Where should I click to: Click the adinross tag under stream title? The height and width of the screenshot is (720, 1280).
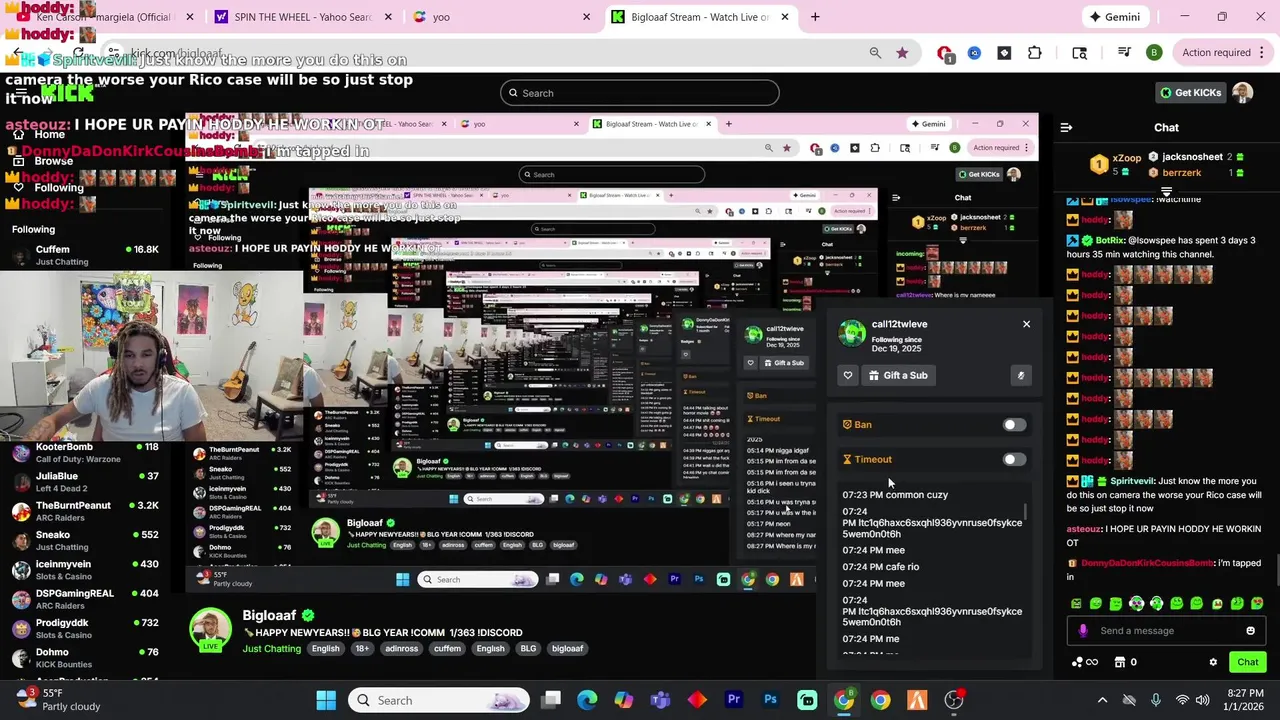pyautogui.click(x=402, y=649)
